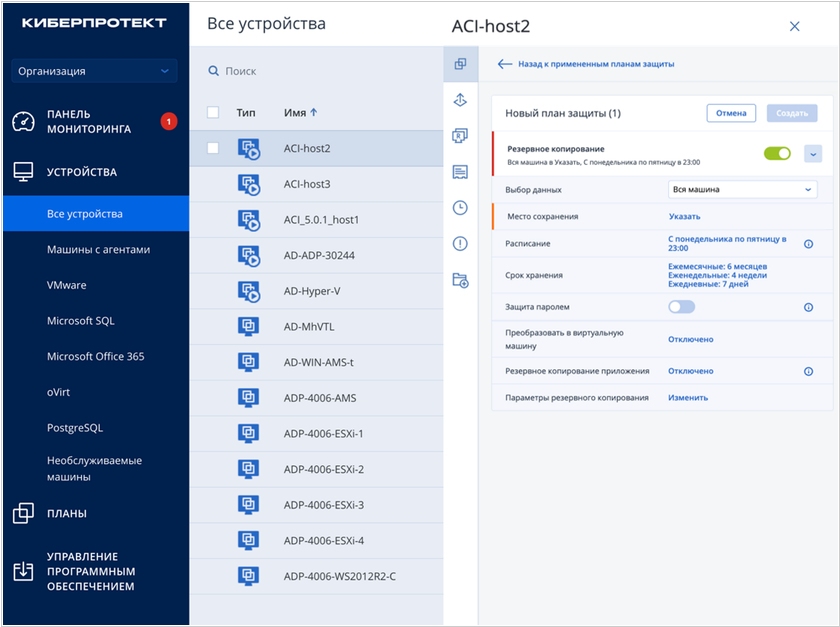Open Microsoft Office 365 devices
Viewport: 840px width, 627px height.
[x=95, y=356]
